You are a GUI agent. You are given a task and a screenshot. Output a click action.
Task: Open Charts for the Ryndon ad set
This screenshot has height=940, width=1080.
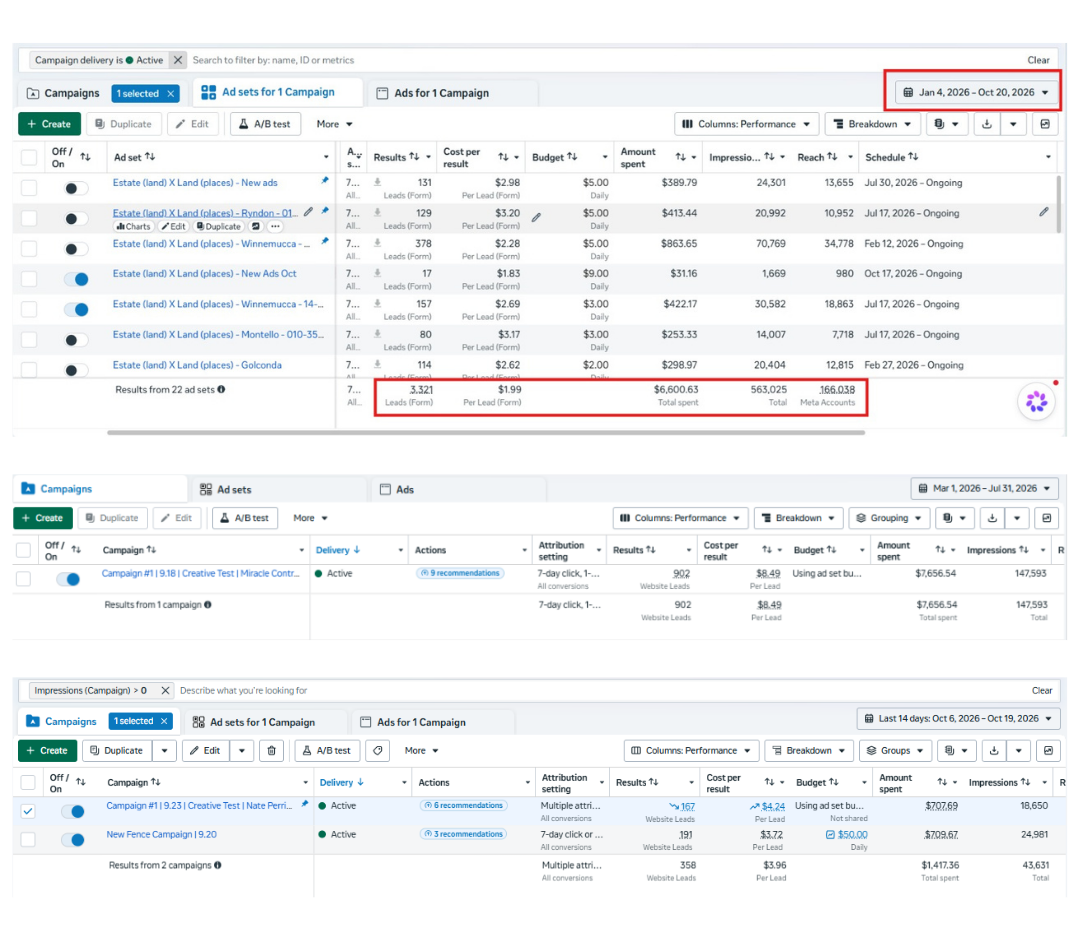(x=133, y=227)
